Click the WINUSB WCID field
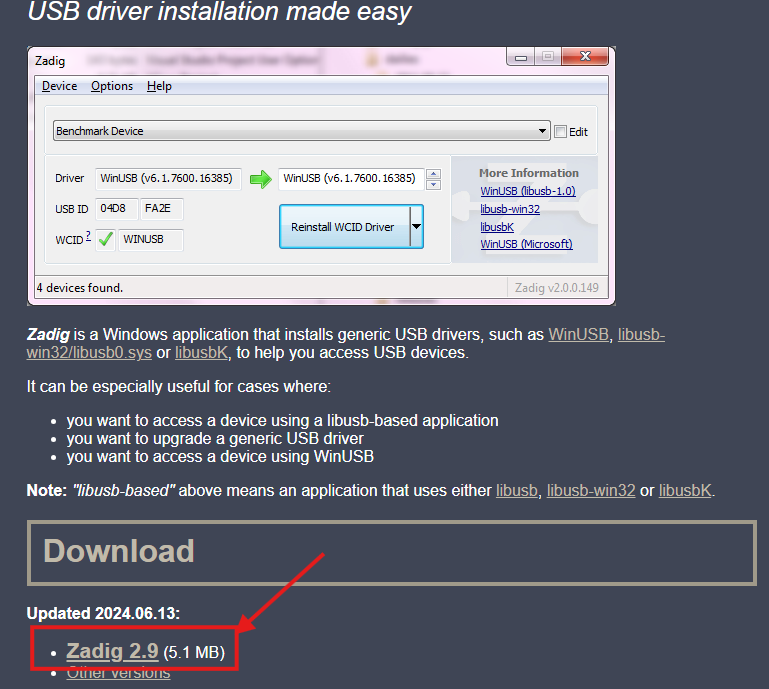Viewport: 769px width, 689px height. click(x=151, y=240)
